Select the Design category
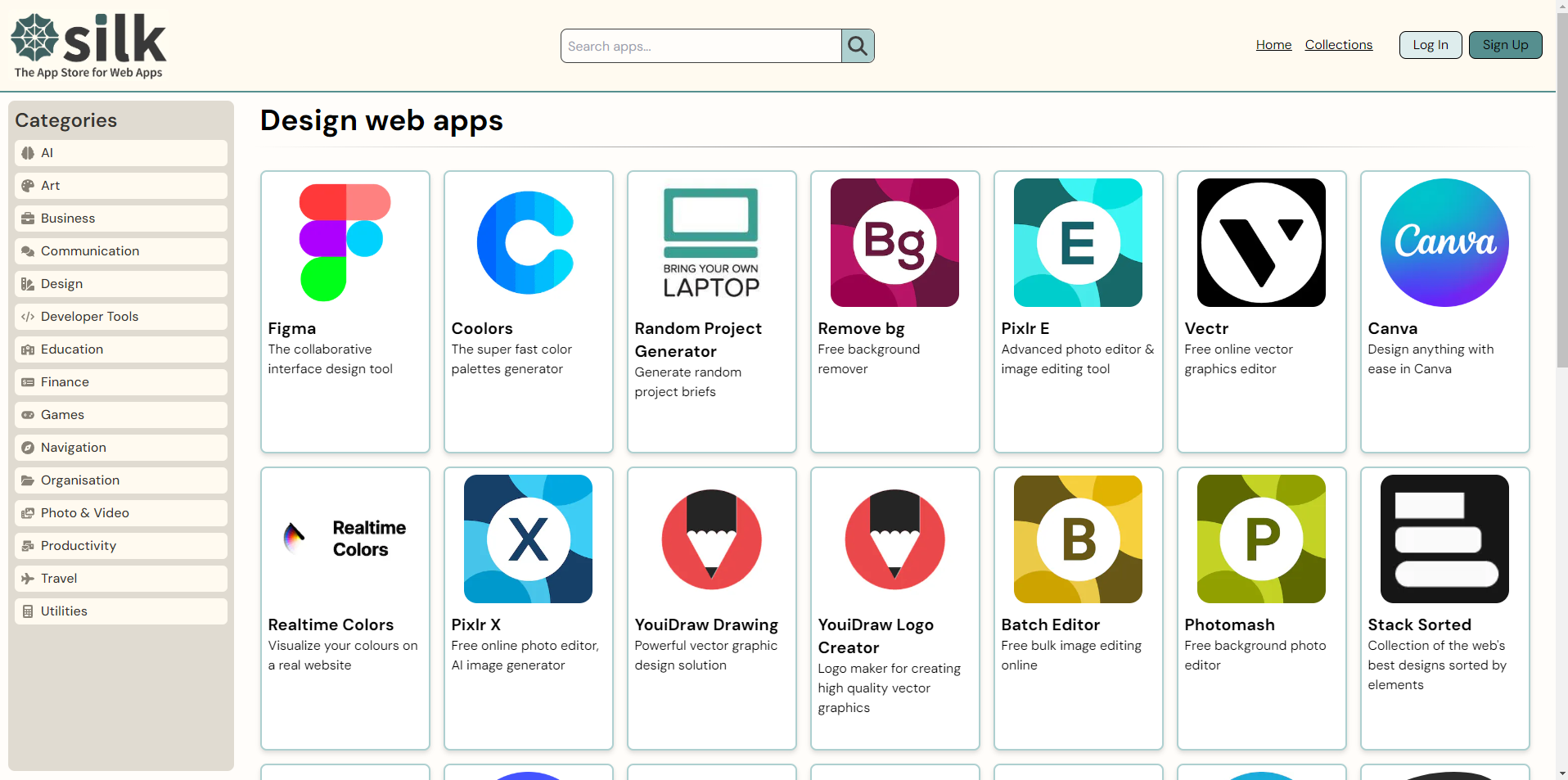 (121, 284)
